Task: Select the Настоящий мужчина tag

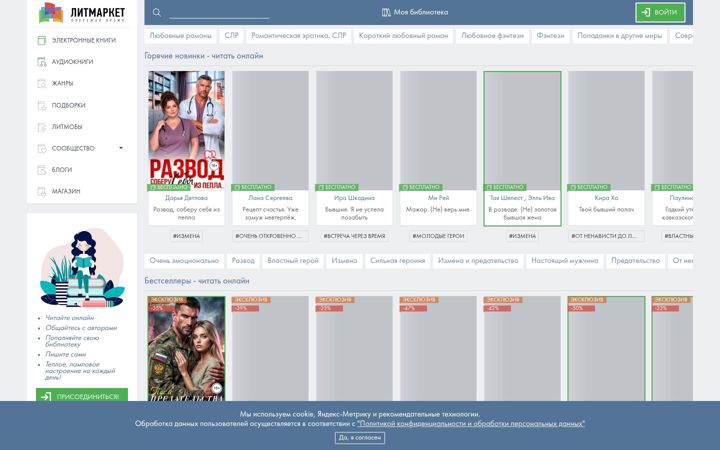Action: coord(564,261)
